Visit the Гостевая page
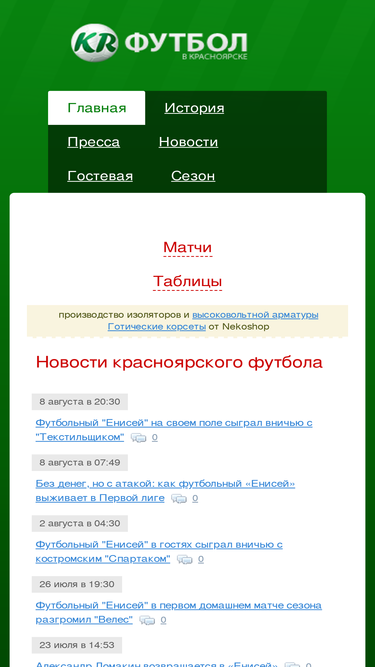 [x=100, y=176]
